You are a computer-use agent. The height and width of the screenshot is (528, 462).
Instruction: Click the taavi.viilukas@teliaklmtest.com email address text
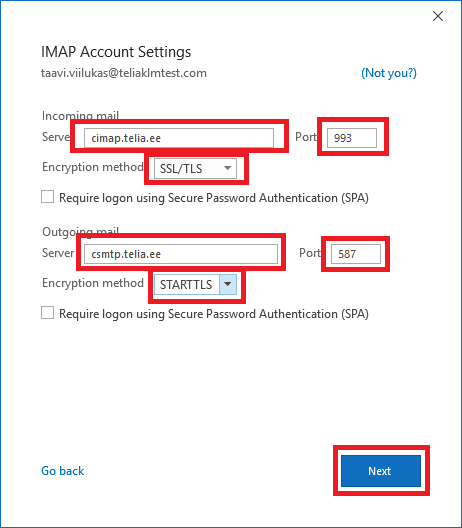coord(124,73)
